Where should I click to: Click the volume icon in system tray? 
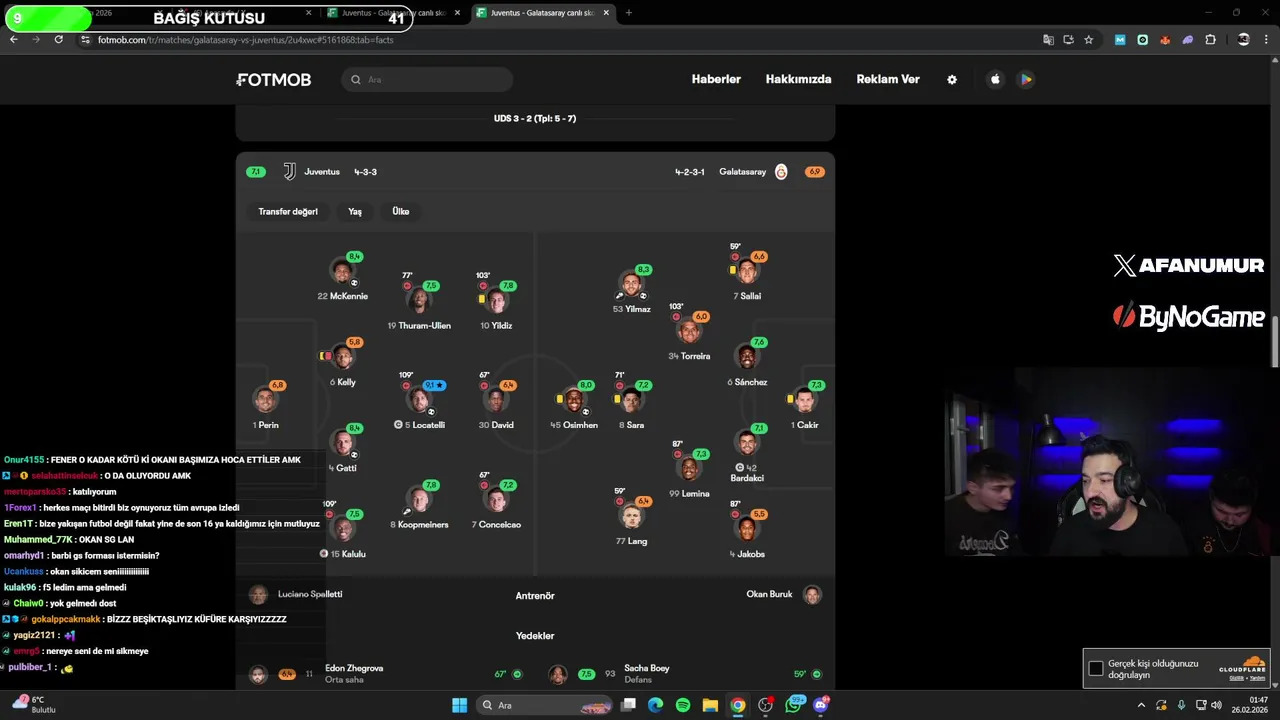tap(1216, 705)
